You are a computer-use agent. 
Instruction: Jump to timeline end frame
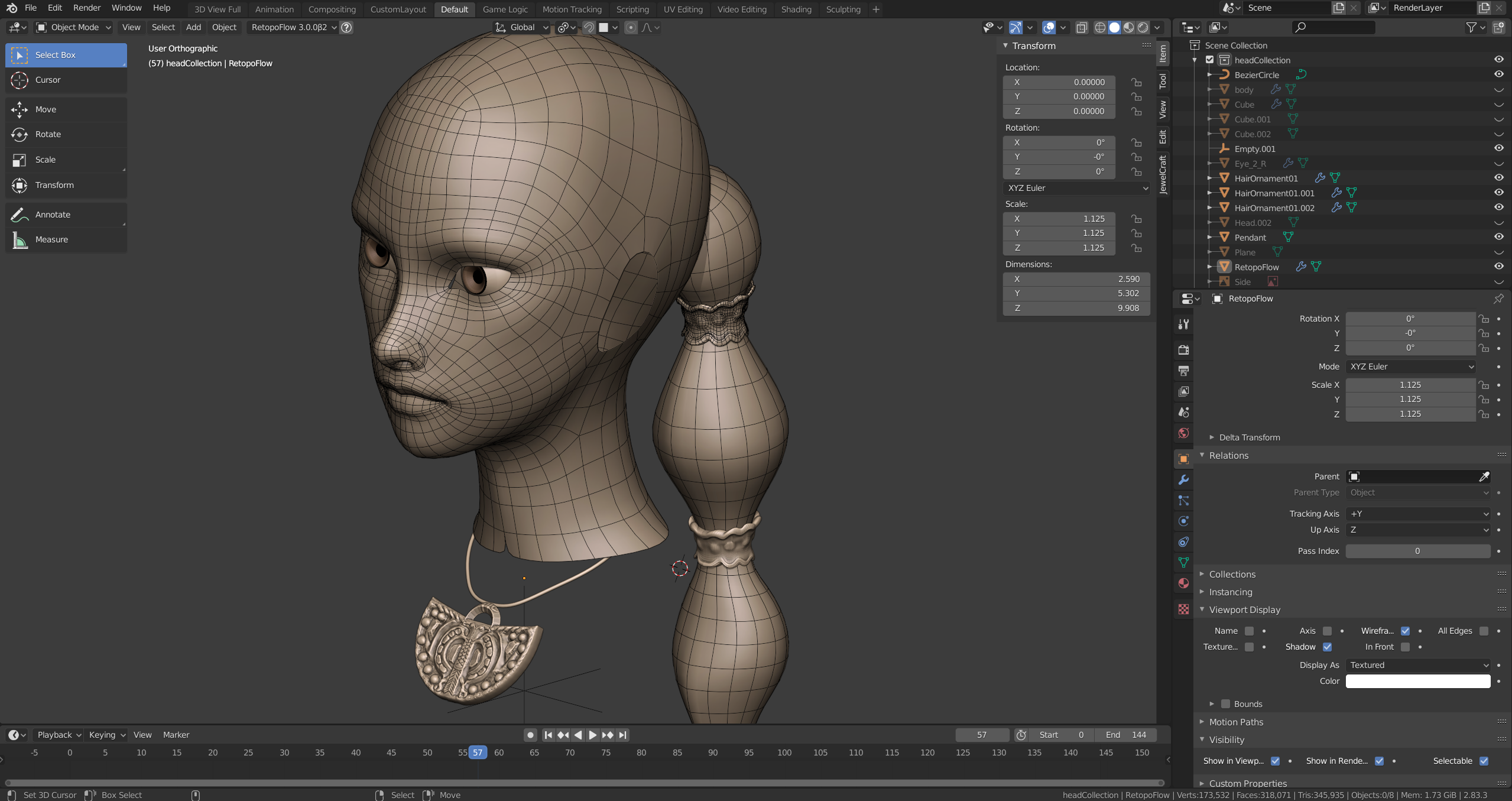(x=622, y=735)
